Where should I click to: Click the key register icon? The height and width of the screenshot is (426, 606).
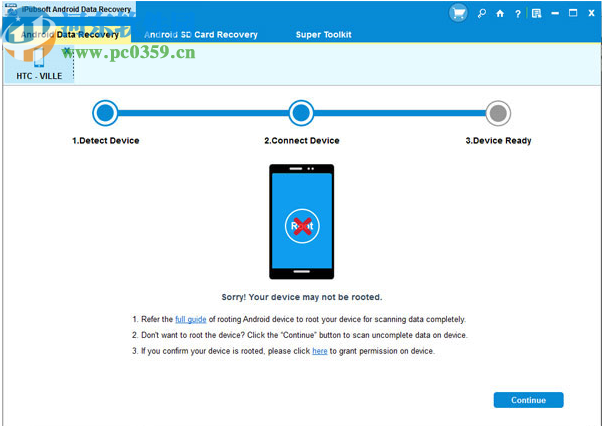[482, 14]
